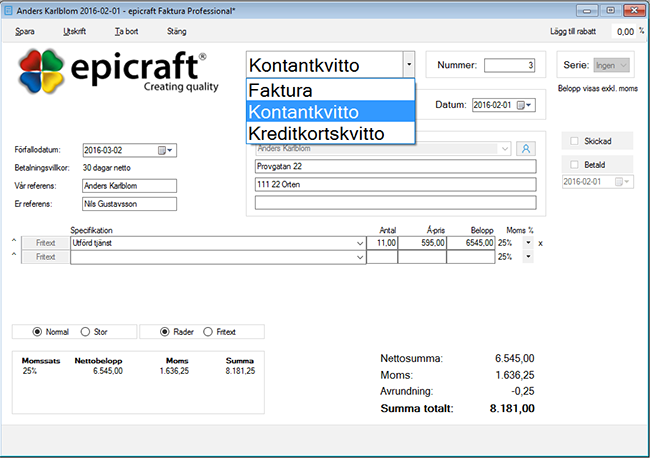Click the Momssats 25% table entry
650x458 pixels.
(30, 371)
